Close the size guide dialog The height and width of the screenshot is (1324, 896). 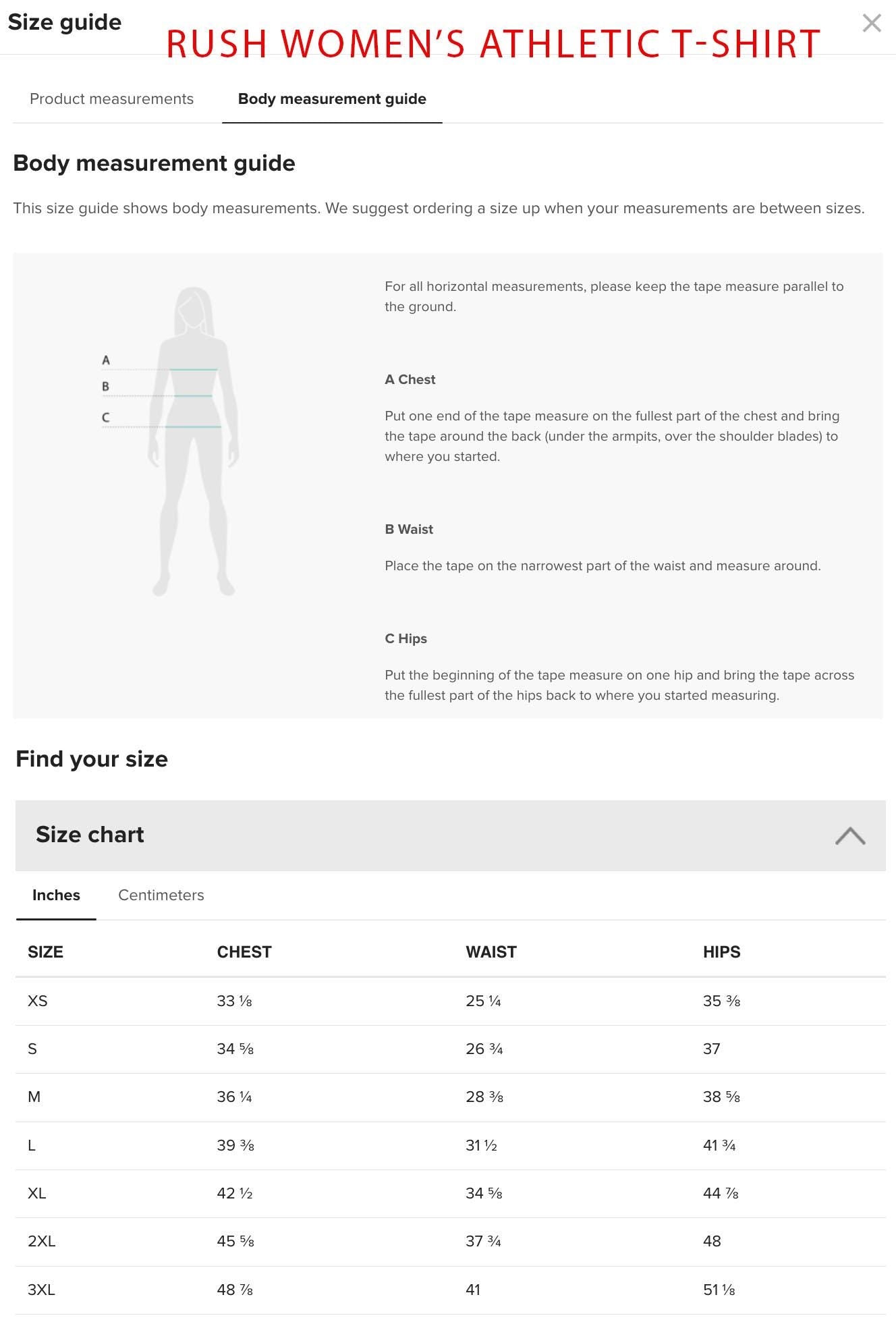(x=871, y=24)
